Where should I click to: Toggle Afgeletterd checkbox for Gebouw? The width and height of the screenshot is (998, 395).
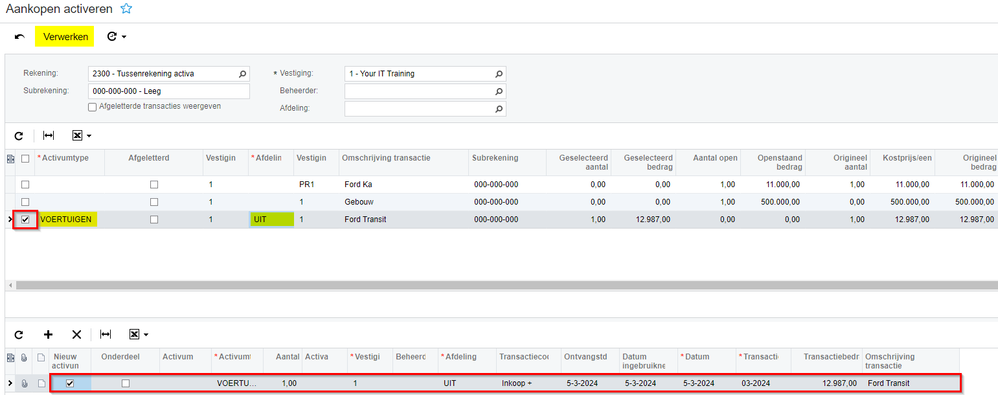pyautogui.click(x=153, y=202)
